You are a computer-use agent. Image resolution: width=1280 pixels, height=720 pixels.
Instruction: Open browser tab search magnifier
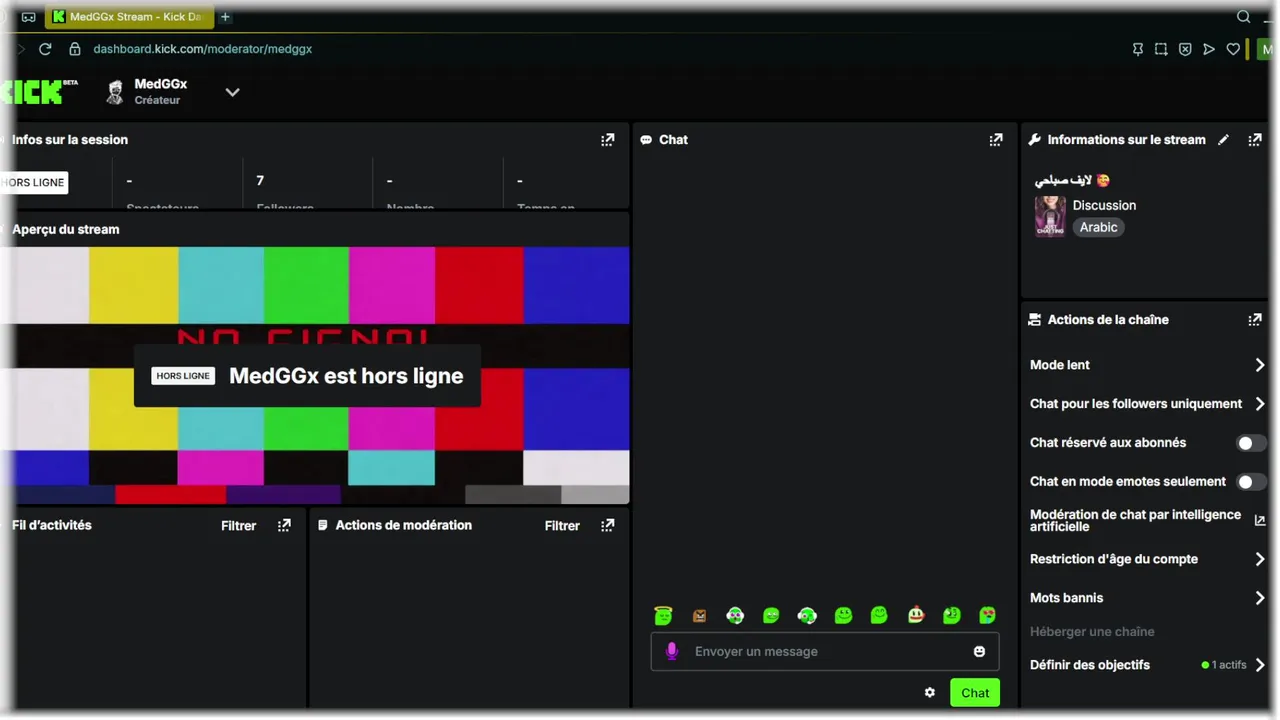coord(1243,17)
